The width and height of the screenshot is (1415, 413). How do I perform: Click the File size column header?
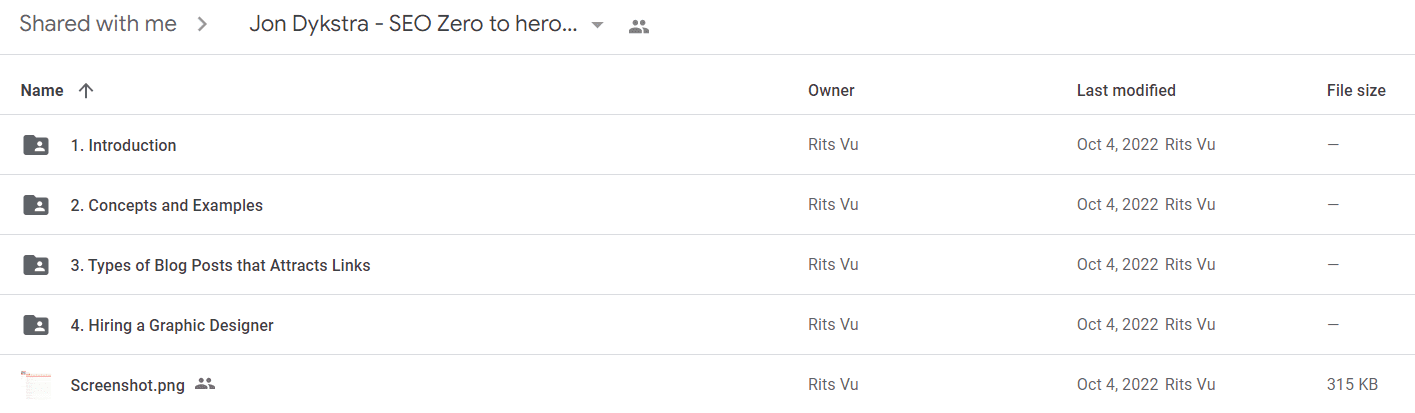tap(1356, 90)
